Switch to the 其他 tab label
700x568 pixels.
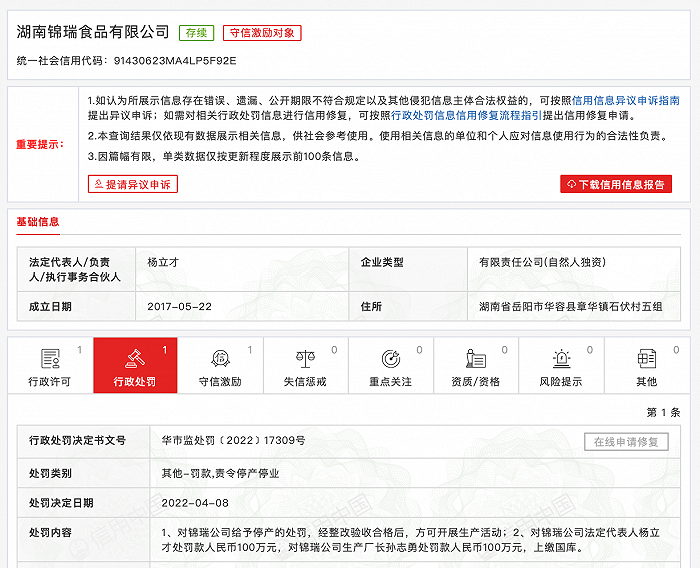tap(646, 382)
